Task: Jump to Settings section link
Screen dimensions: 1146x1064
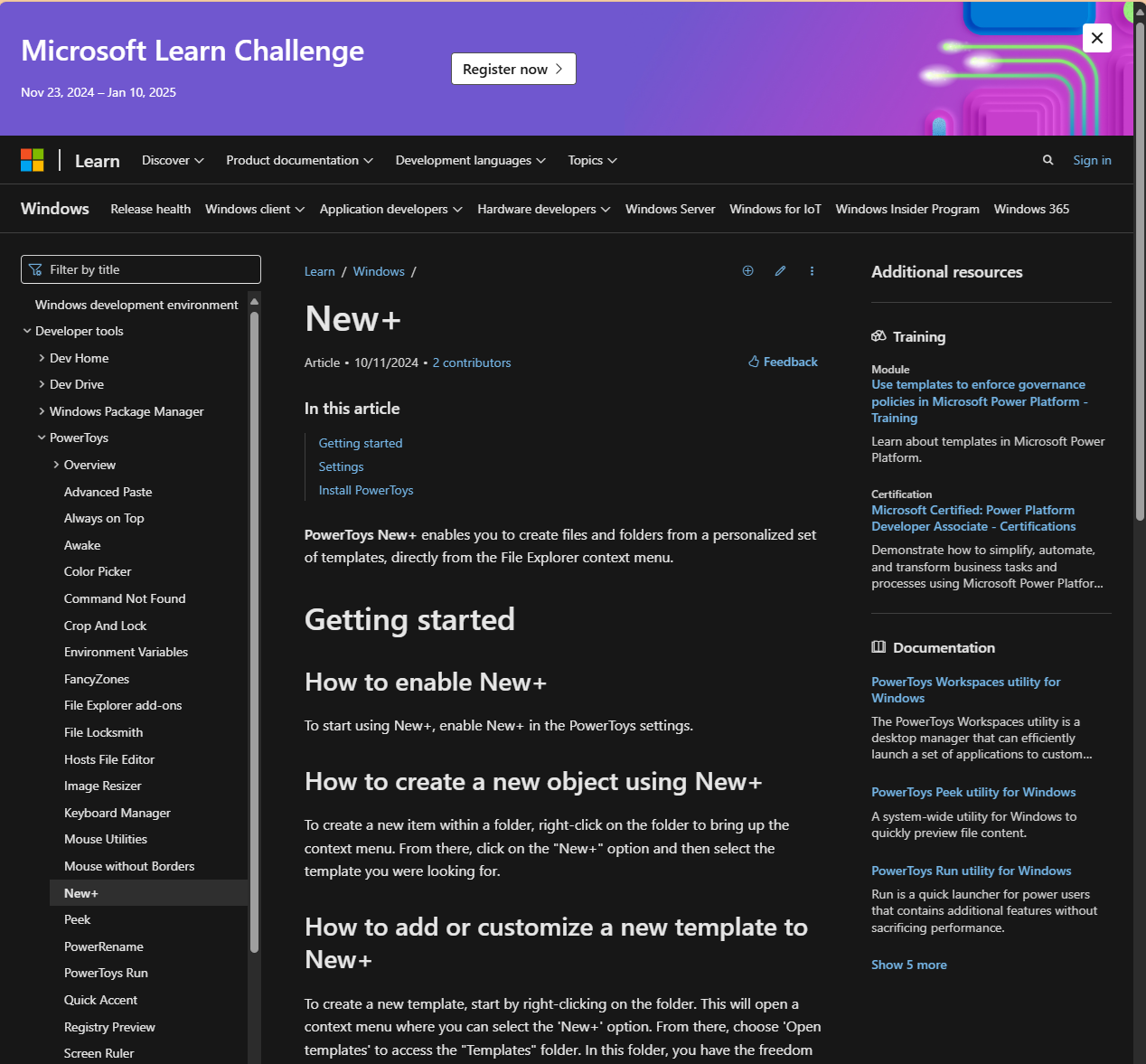Action: (341, 466)
